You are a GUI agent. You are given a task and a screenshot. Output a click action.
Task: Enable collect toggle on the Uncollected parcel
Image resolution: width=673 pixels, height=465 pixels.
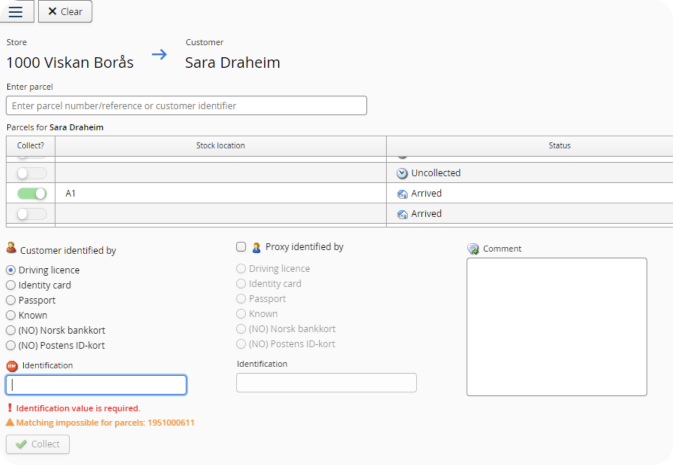coord(32,173)
